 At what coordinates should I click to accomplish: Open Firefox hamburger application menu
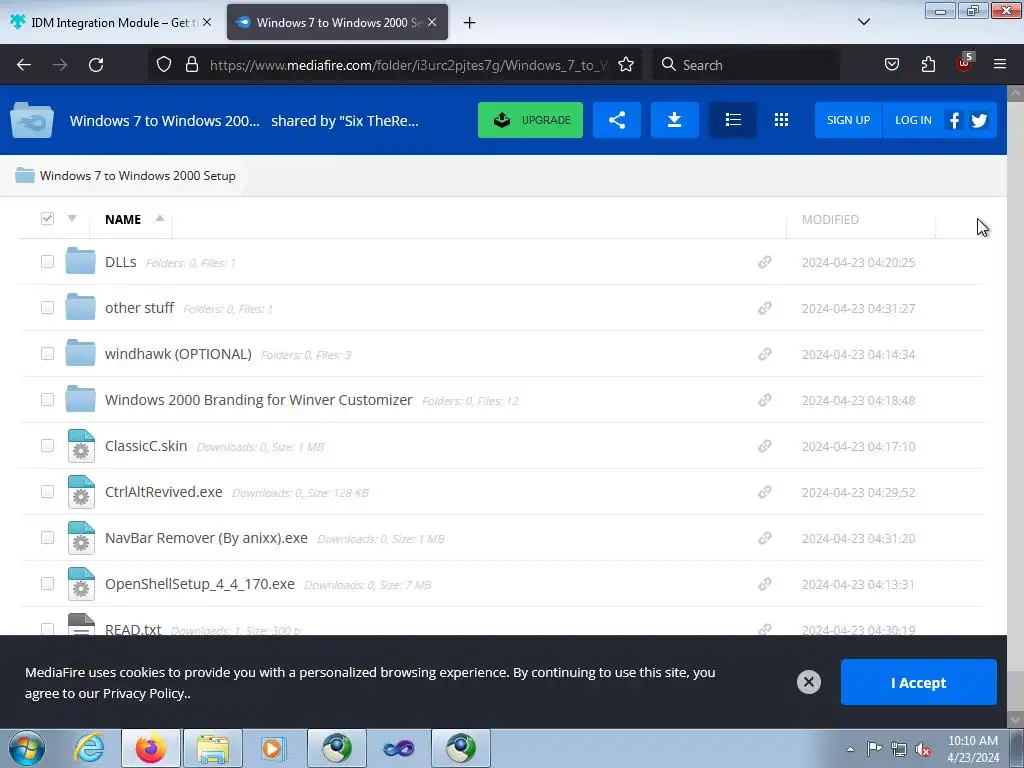pos(1000,65)
